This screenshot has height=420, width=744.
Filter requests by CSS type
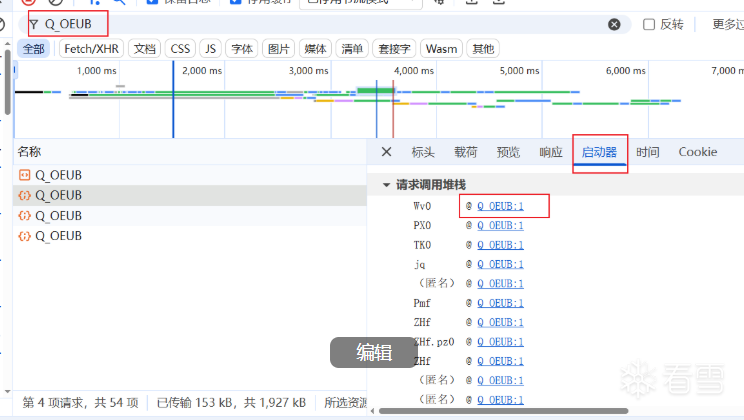(x=180, y=48)
